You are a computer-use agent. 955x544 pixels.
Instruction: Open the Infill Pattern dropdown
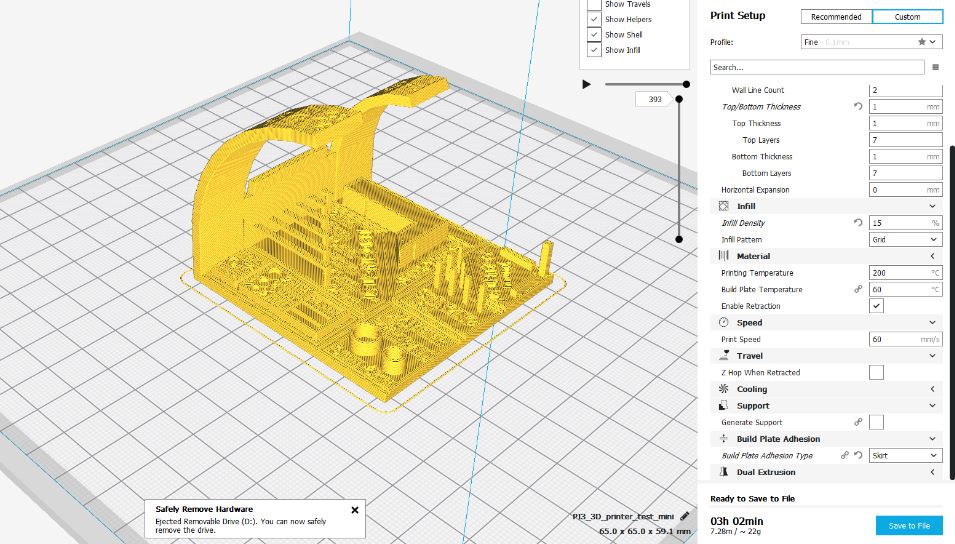[906, 239]
